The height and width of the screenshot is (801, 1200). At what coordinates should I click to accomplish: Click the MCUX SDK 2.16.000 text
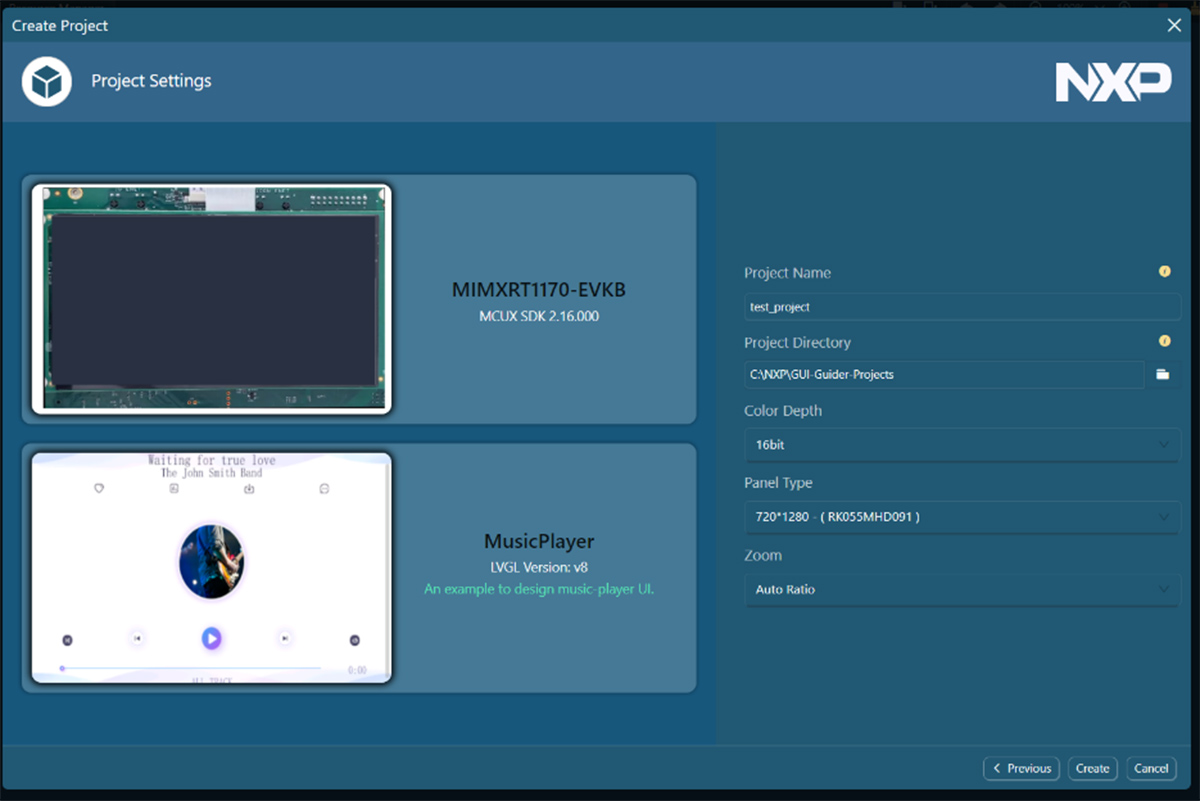click(x=539, y=316)
